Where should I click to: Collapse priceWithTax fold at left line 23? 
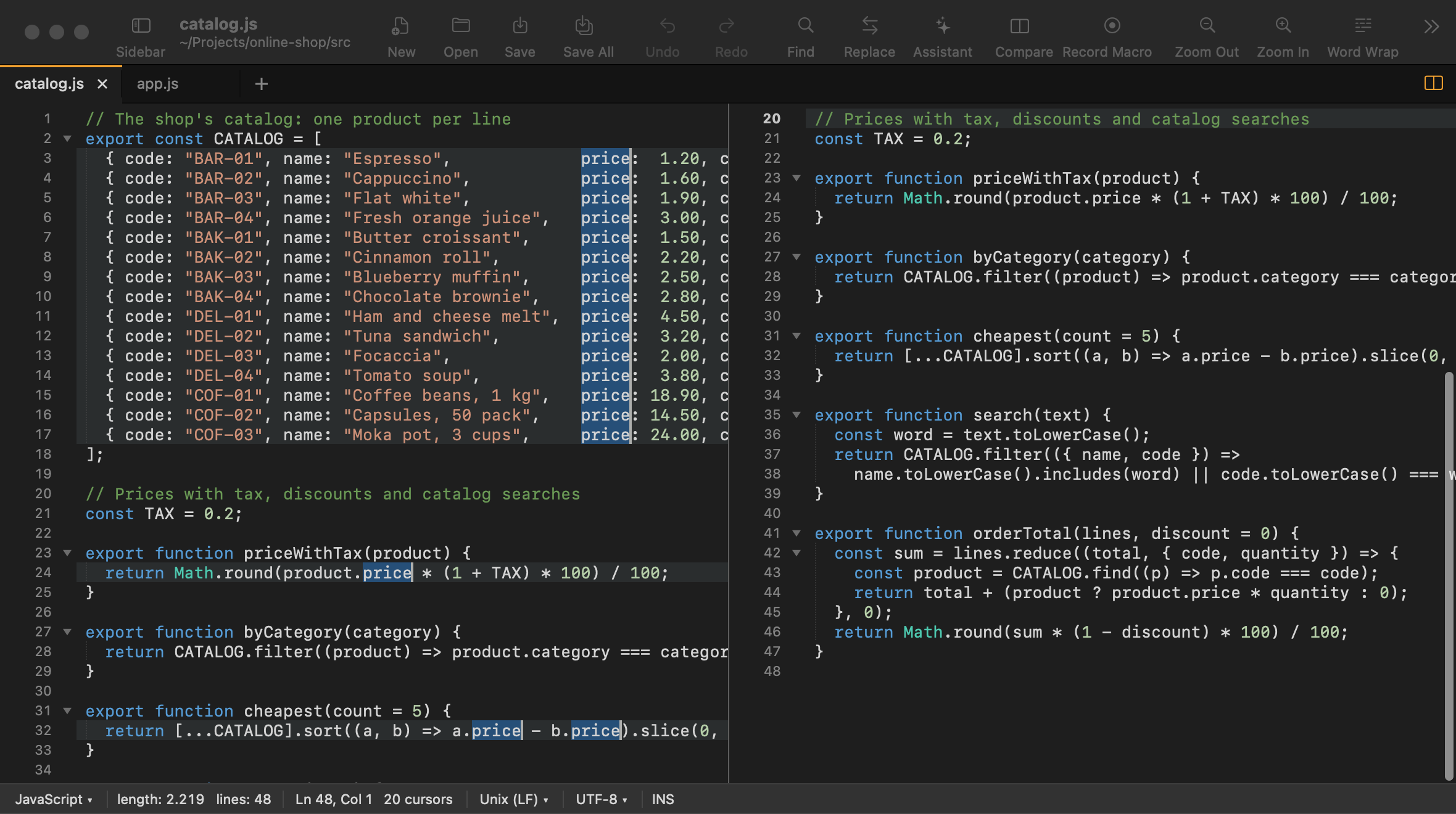click(67, 553)
